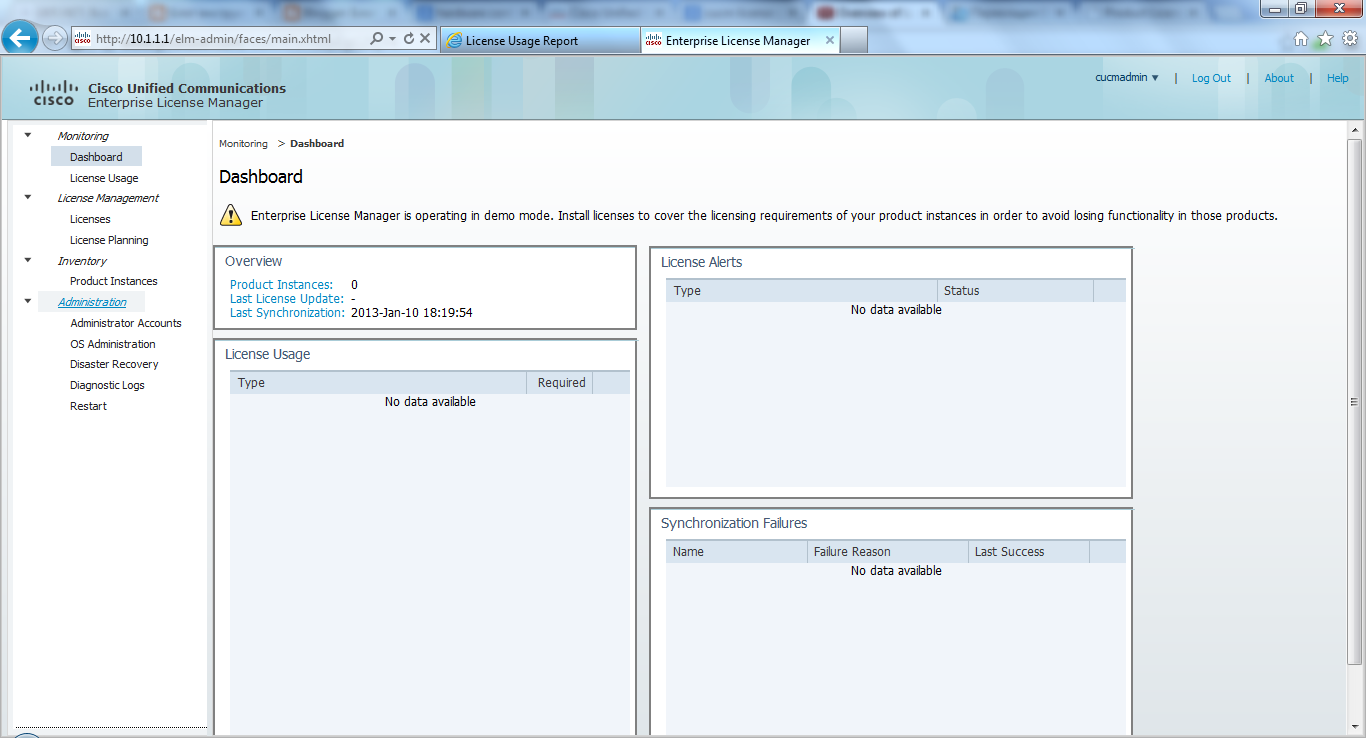Click Monitoring in the breadcrumb
Image resolution: width=1366 pixels, height=738 pixels.
243,144
